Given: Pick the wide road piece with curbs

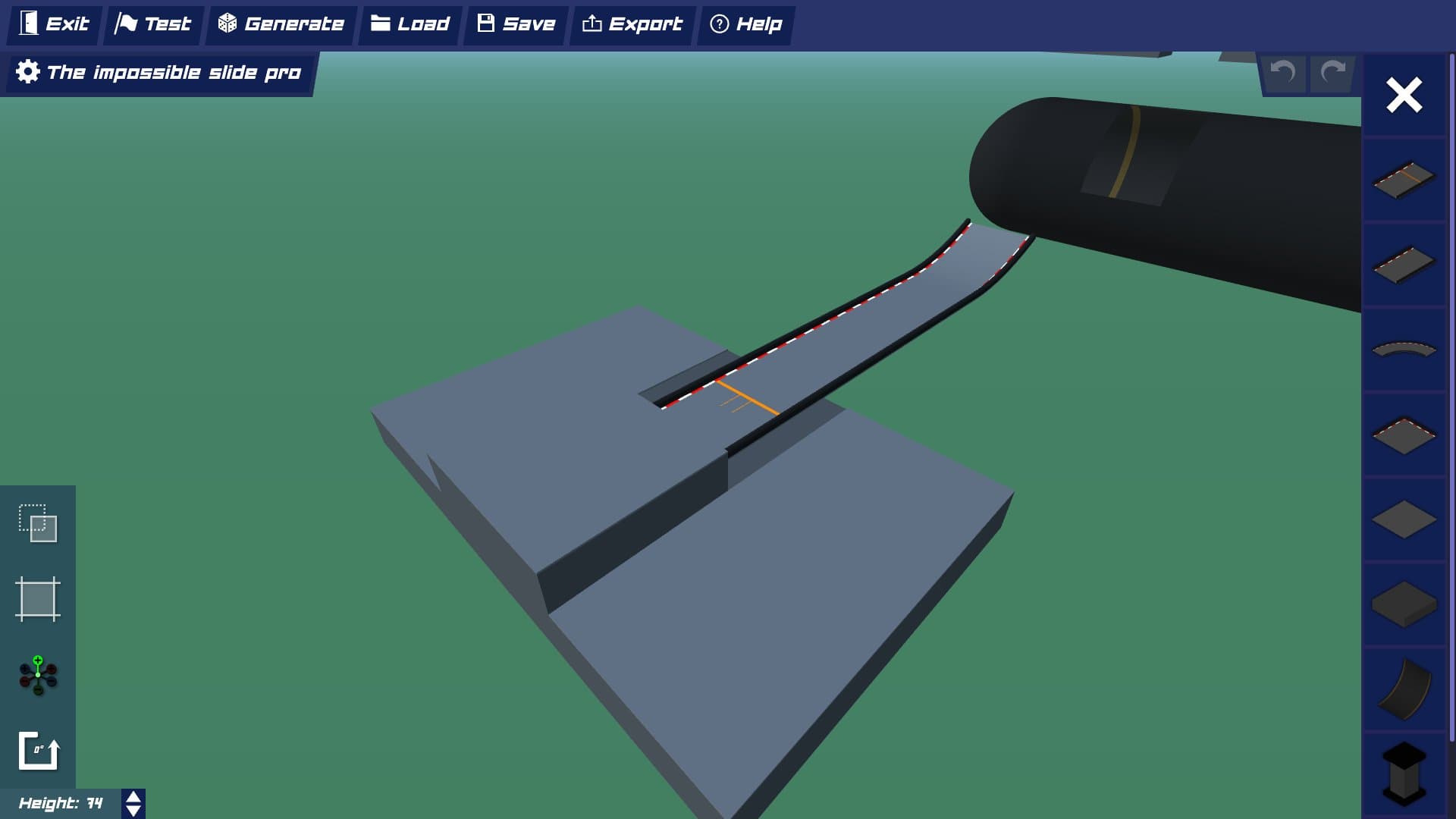Looking at the screenshot, I should [x=1404, y=435].
